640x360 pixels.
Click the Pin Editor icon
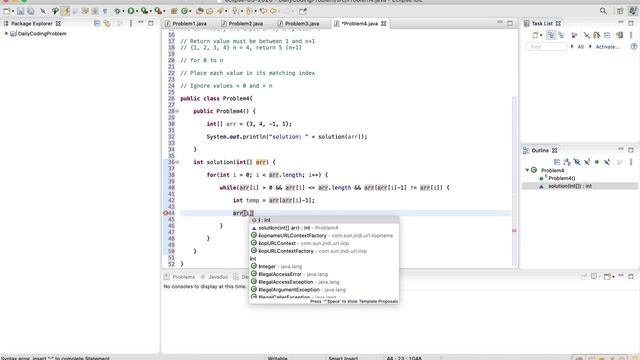coord(303,11)
